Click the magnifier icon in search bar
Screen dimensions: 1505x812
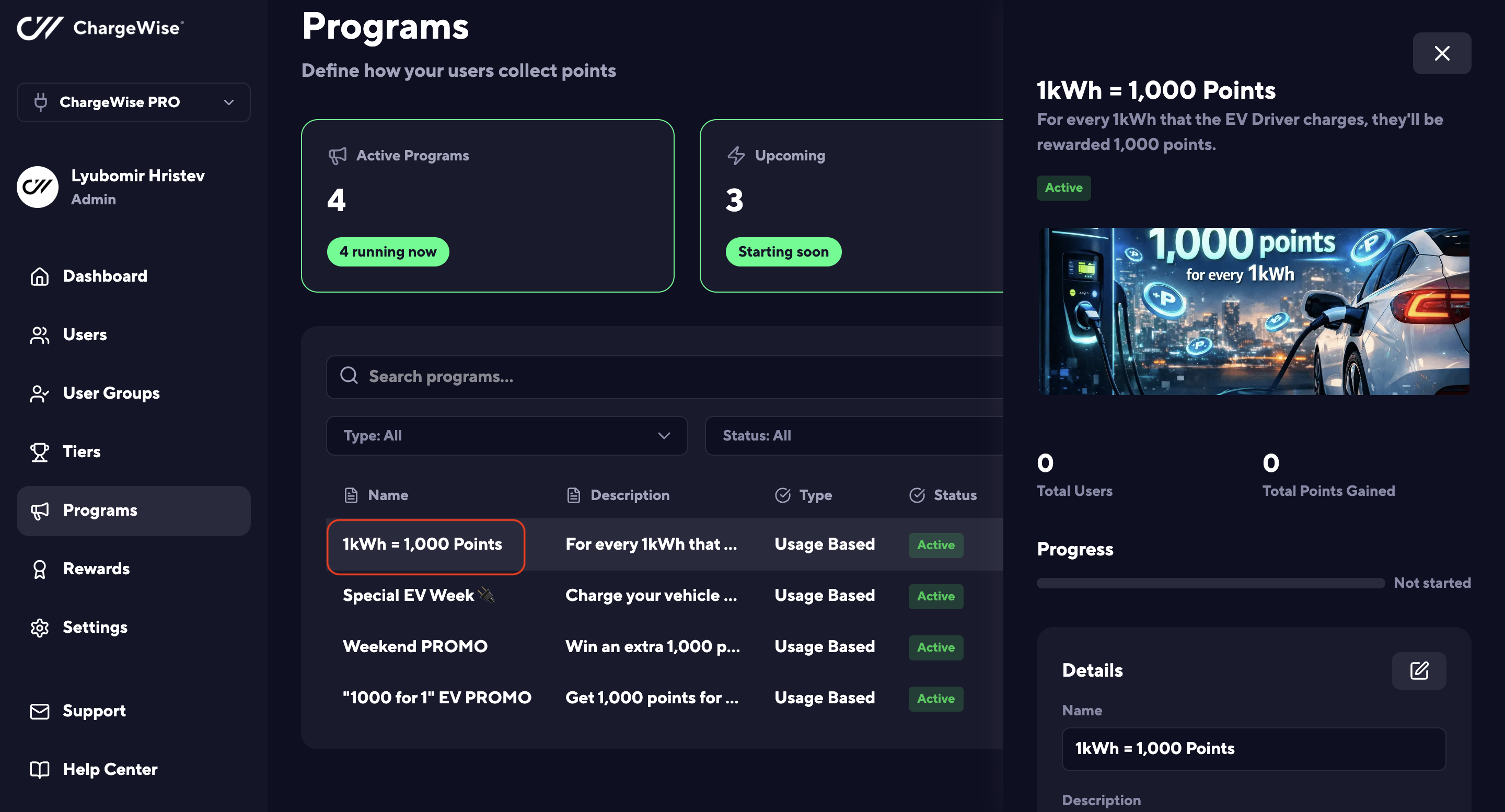349,376
